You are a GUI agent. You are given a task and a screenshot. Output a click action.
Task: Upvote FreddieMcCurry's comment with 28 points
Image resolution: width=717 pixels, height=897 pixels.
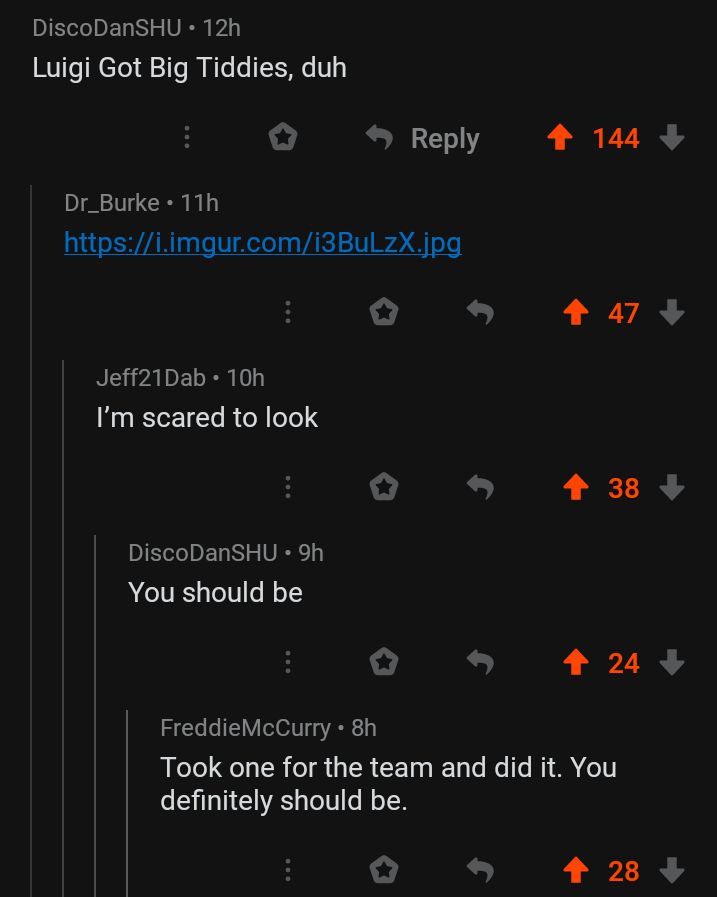pyautogui.click(x=576, y=871)
